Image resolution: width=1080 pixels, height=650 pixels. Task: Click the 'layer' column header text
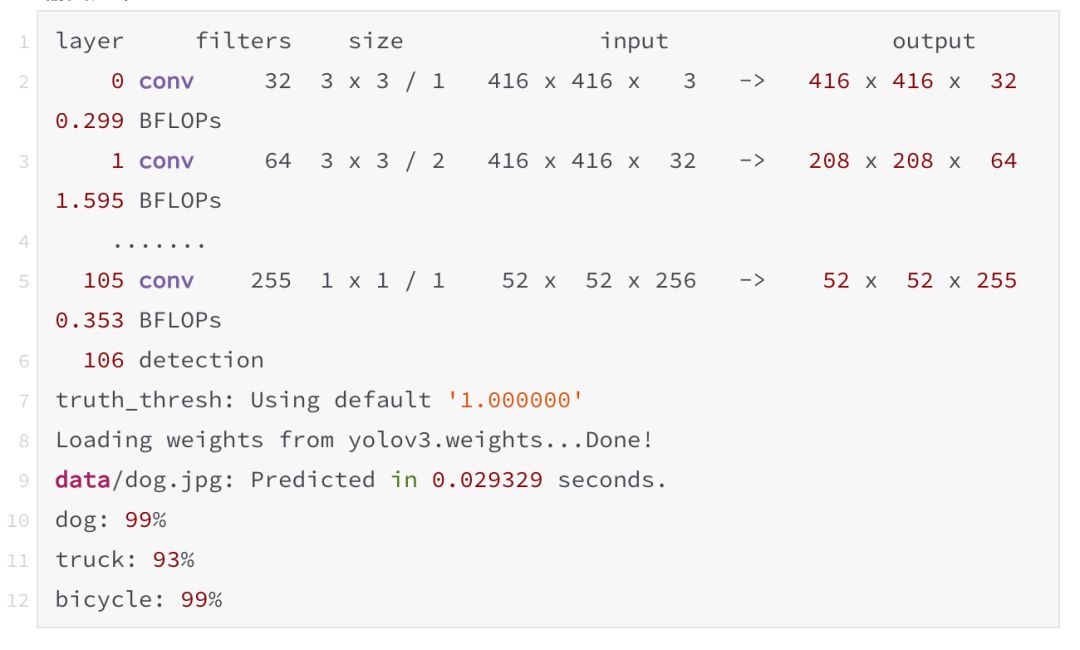click(x=90, y=42)
